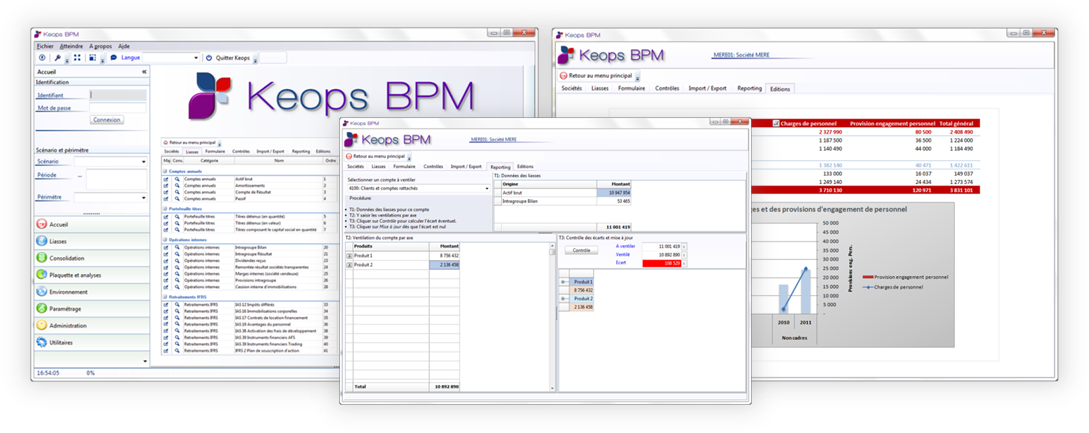
Task: Click the Retour au menu principal icon in the middle window
Action: coord(349,156)
